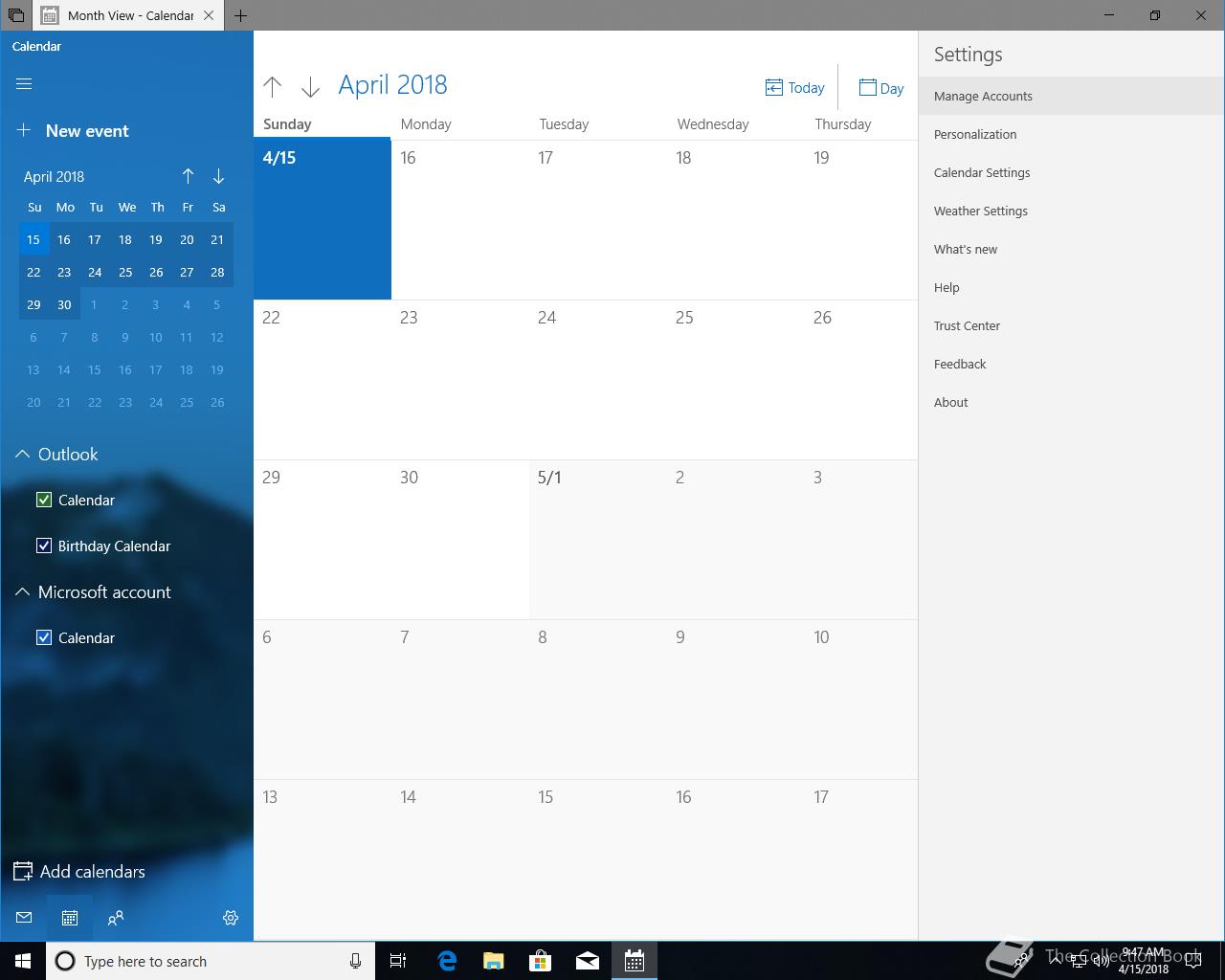
Task: Click the Add calendars label
Action: click(x=93, y=872)
